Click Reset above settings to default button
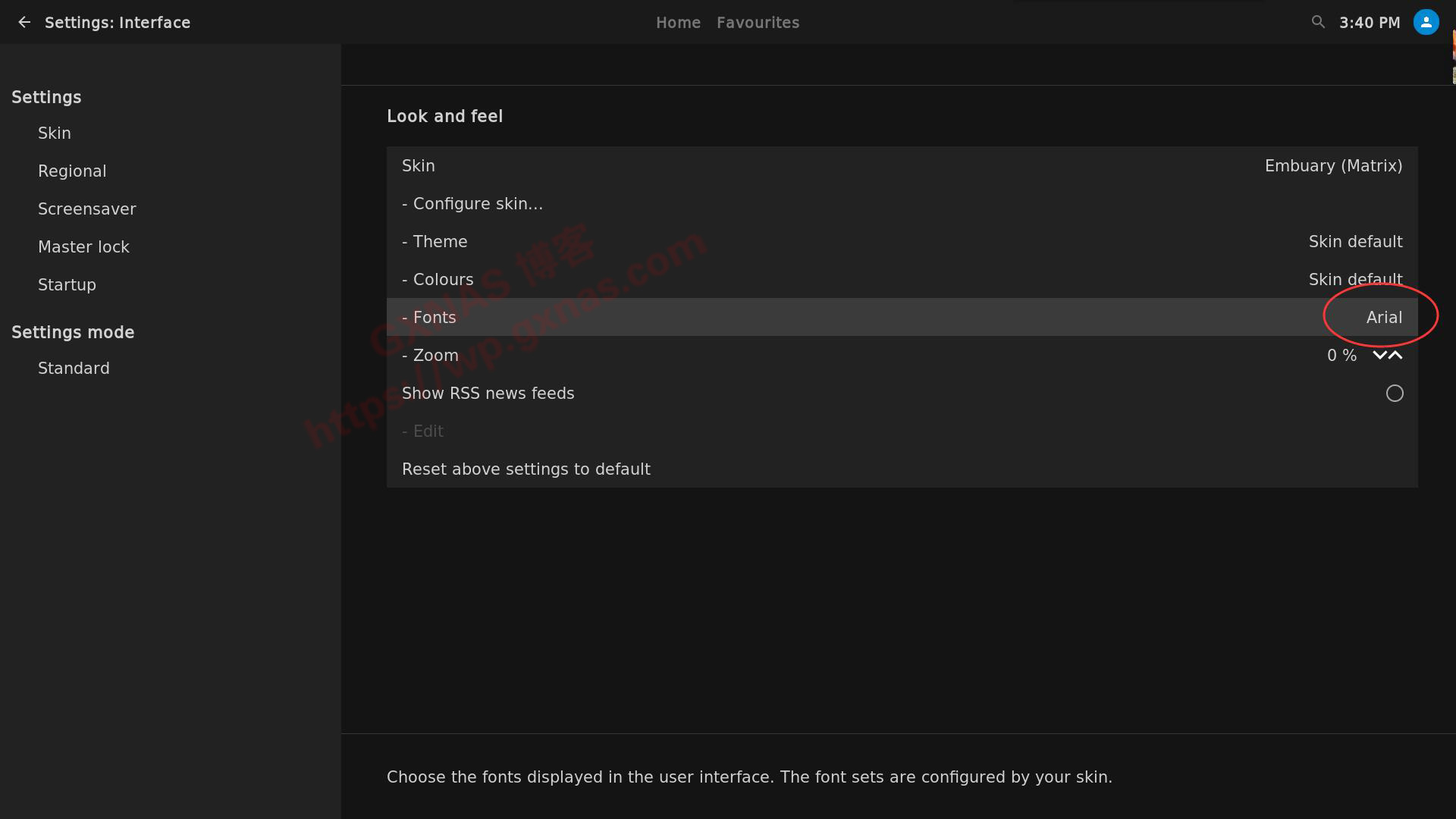The height and width of the screenshot is (819, 1456). (x=526, y=468)
